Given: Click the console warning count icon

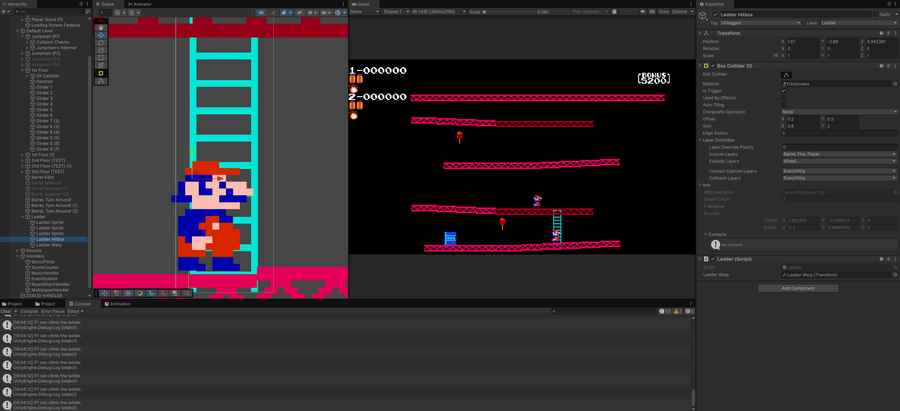Looking at the screenshot, I should click(677, 311).
